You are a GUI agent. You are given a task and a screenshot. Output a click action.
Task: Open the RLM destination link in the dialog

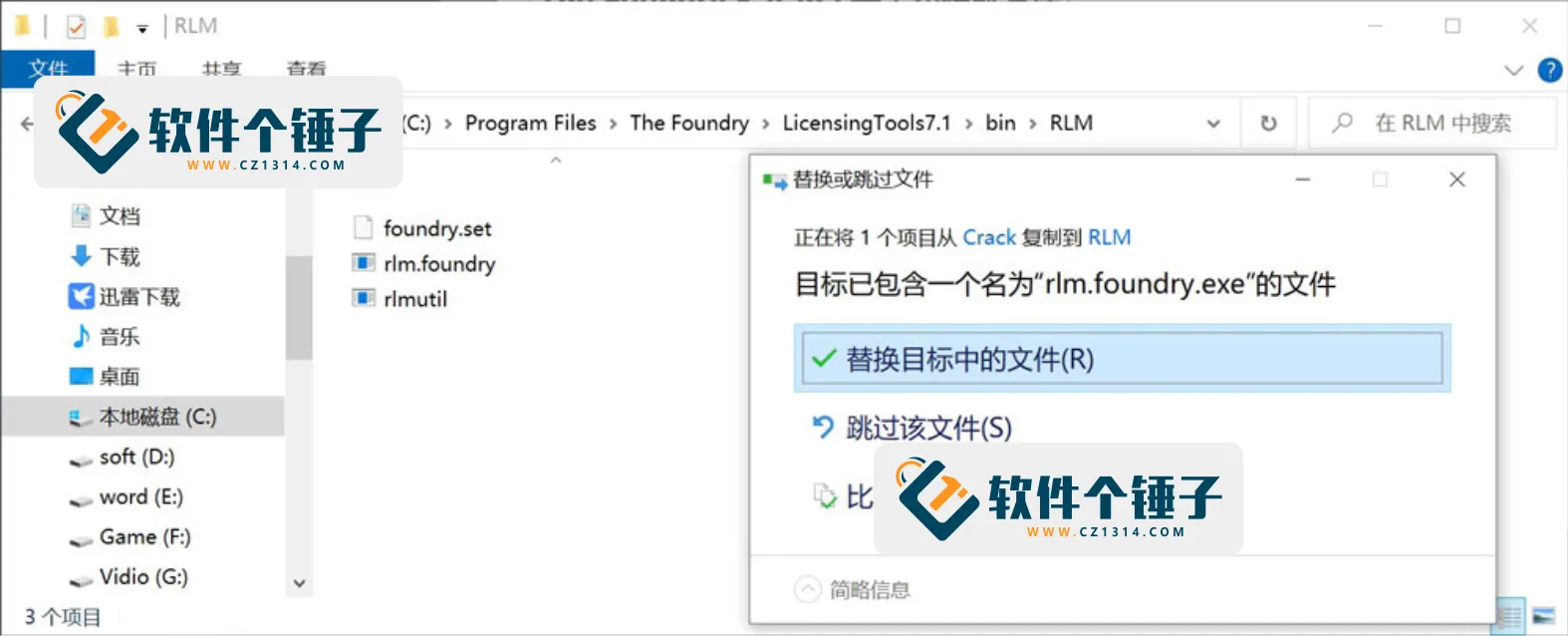tap(1110, 237)
